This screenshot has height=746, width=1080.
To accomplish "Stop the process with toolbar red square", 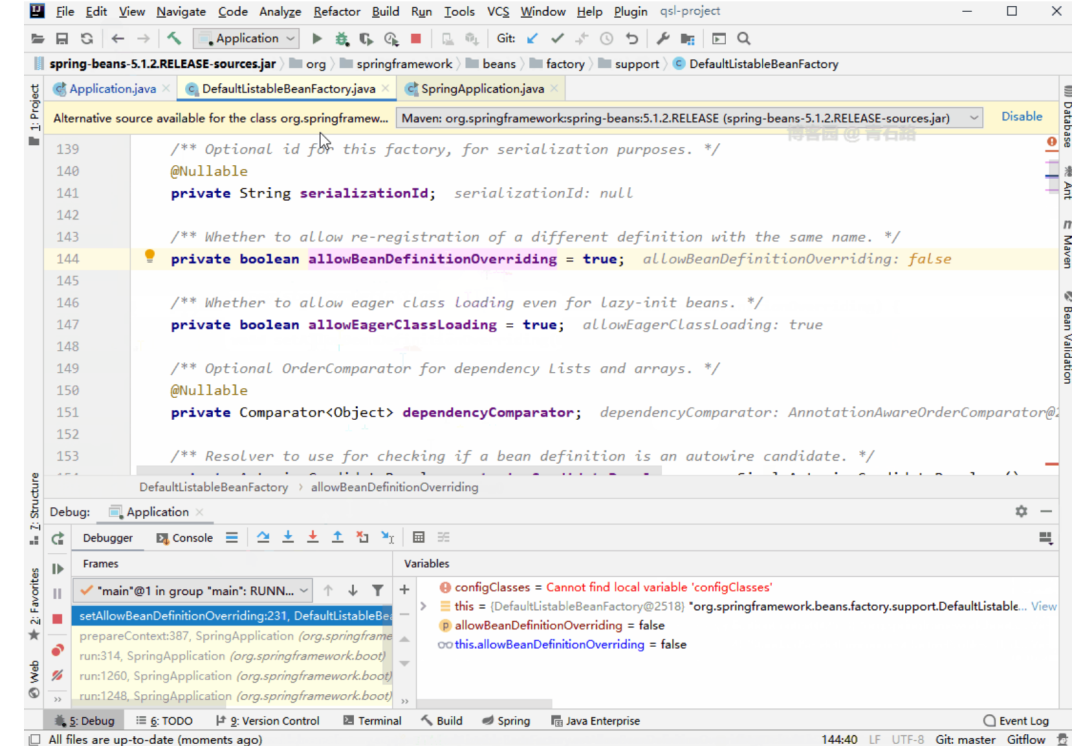I will pyautogui.click(x=415, y=39).
